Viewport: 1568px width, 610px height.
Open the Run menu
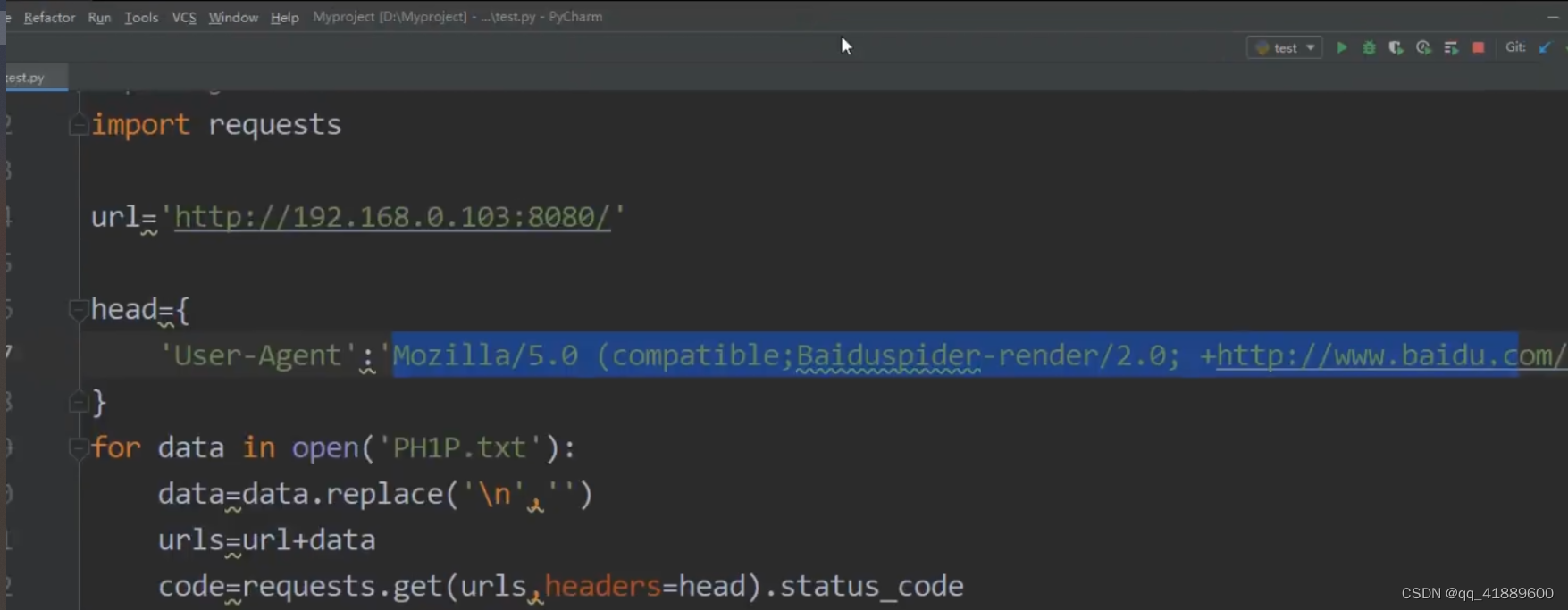[99, 17]
